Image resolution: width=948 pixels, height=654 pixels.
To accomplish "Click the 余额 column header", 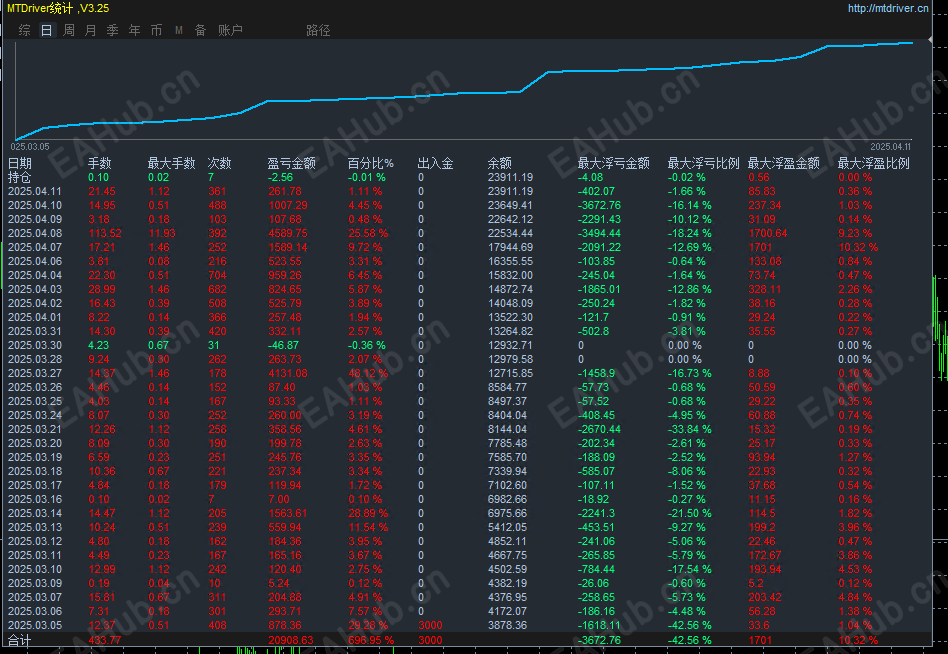I will click(499, 163).
